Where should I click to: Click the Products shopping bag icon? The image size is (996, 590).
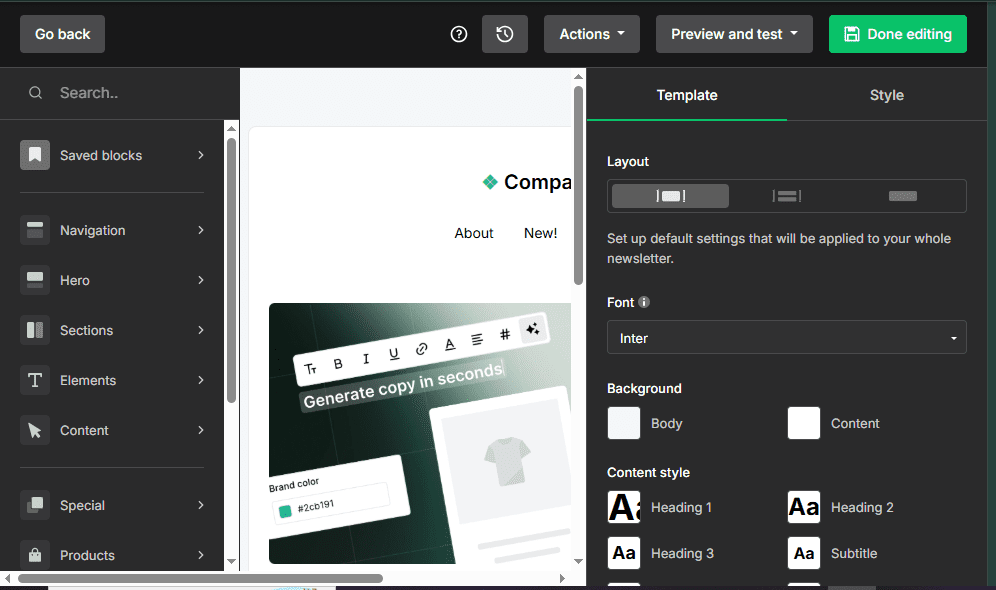[35, 555]
